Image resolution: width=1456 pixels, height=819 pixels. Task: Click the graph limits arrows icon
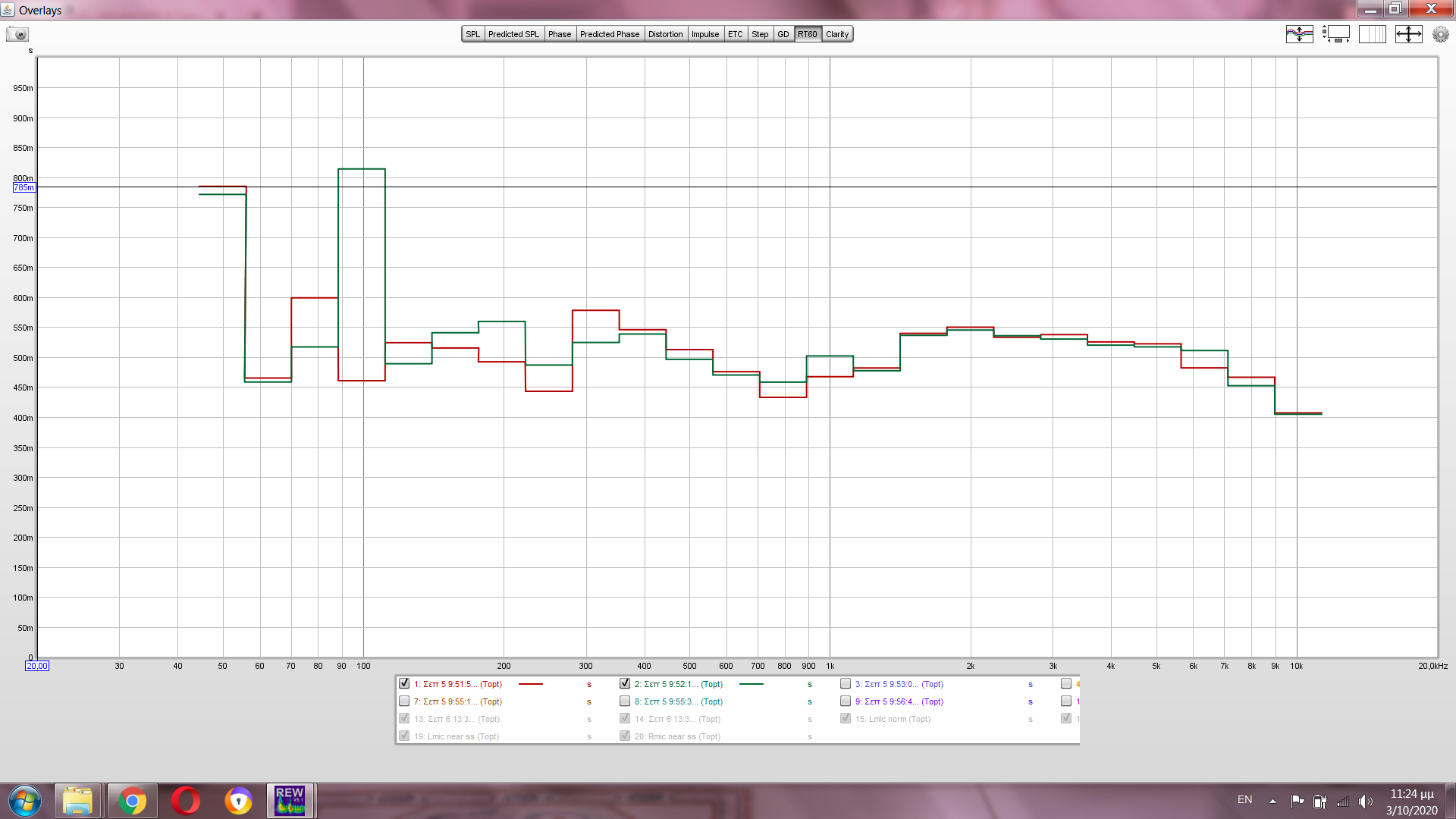click(1408, 34)
